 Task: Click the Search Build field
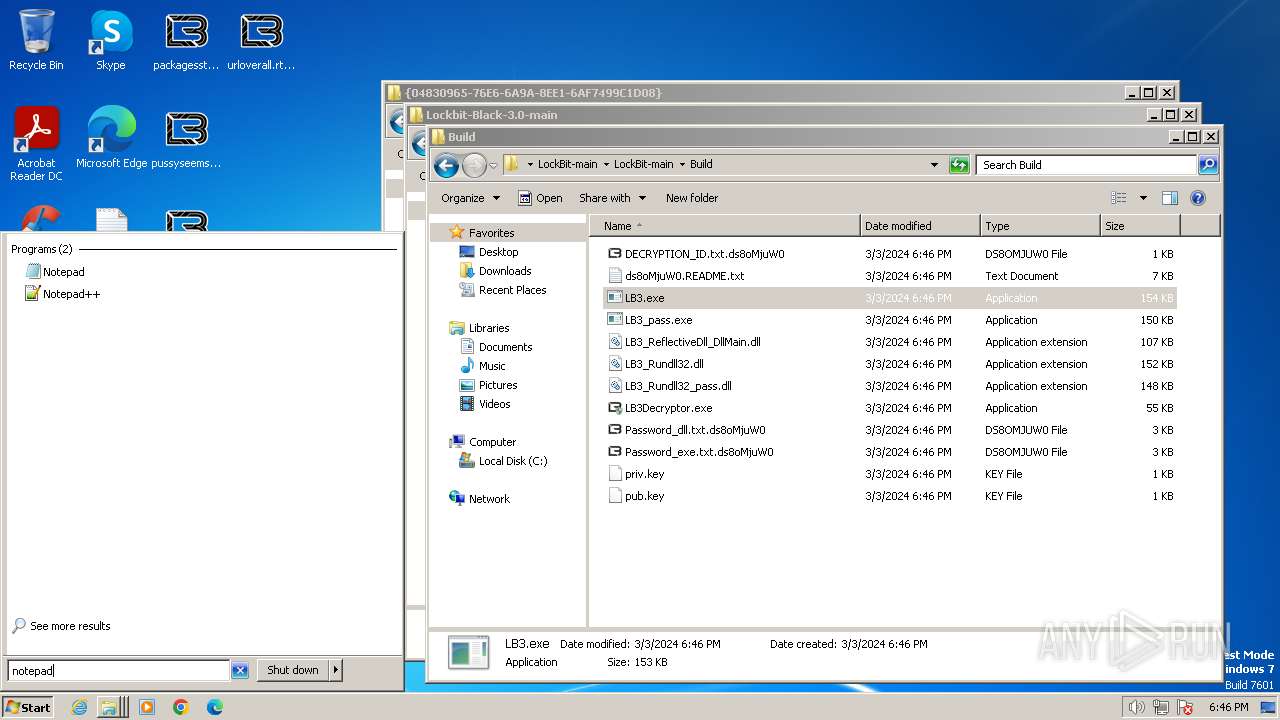[x=1087, y=165]
